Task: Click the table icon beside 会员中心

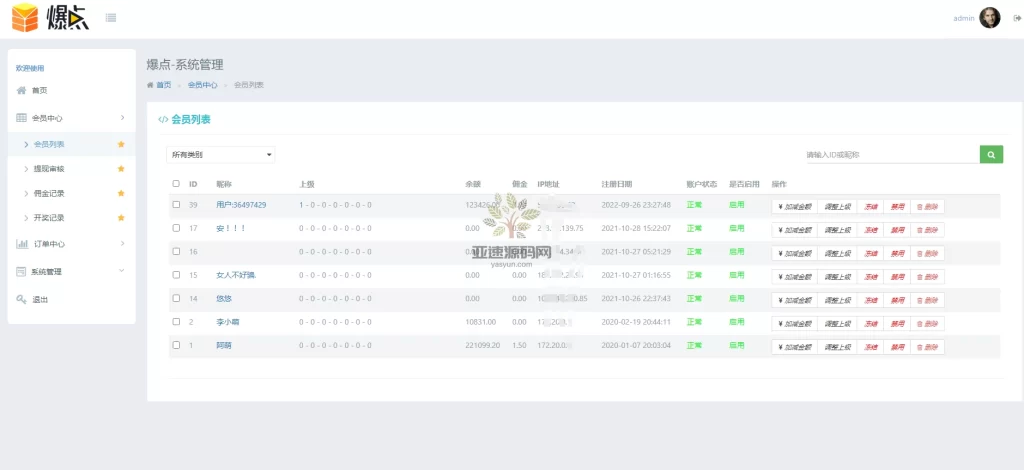Action: tap(22, 118)
